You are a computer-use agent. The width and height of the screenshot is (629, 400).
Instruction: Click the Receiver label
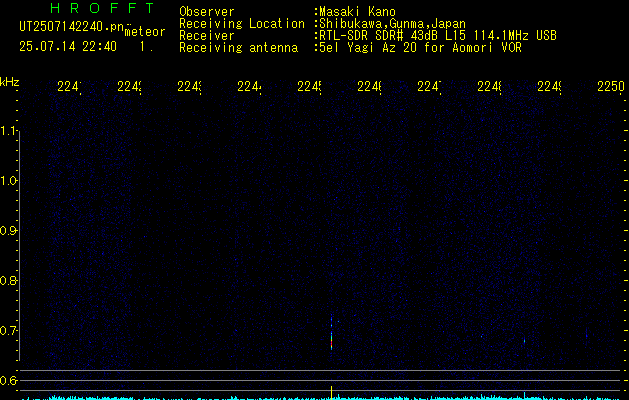(x=207, y=36)
